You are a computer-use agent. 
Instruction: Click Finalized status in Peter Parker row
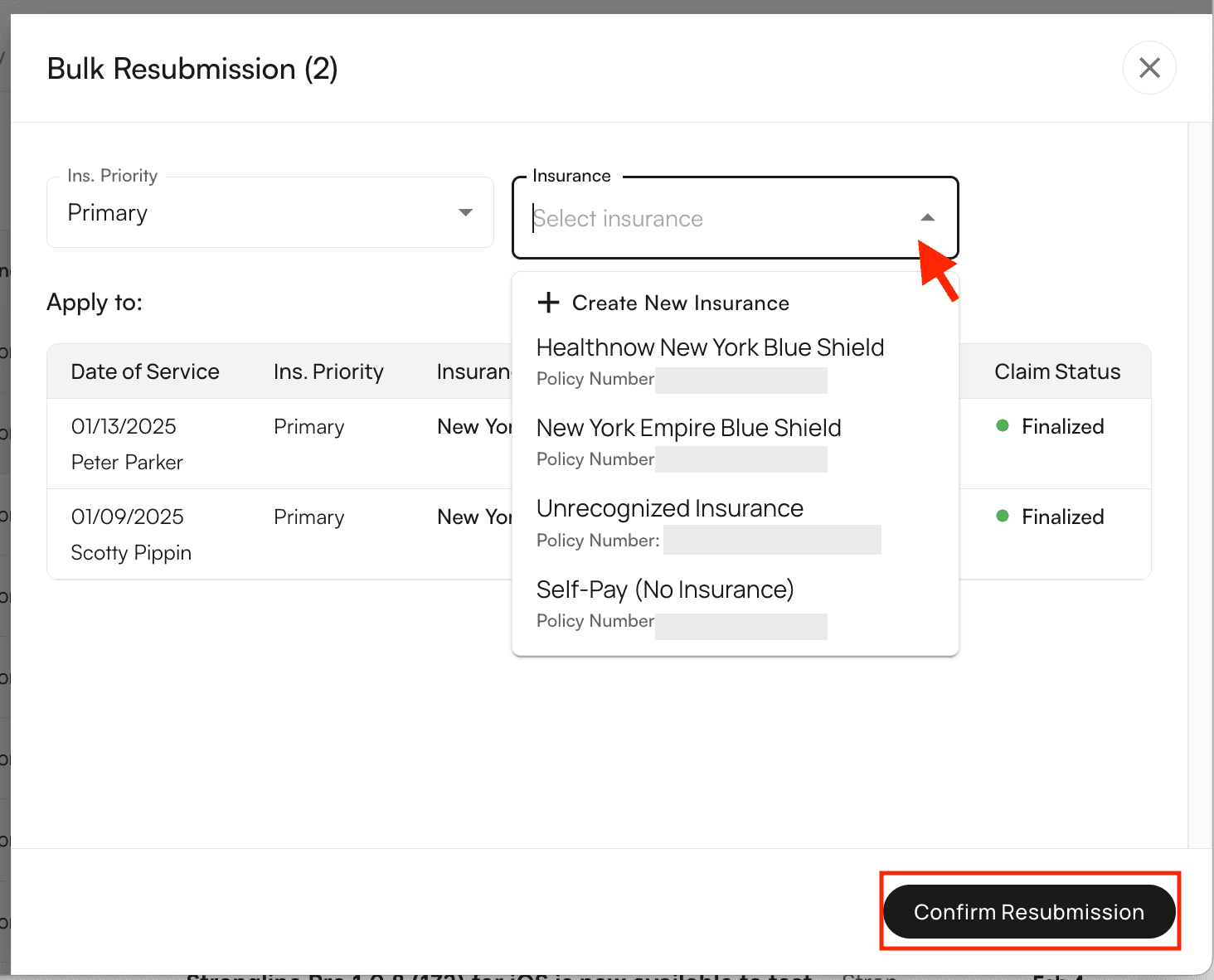click(x=1062, y=426)
